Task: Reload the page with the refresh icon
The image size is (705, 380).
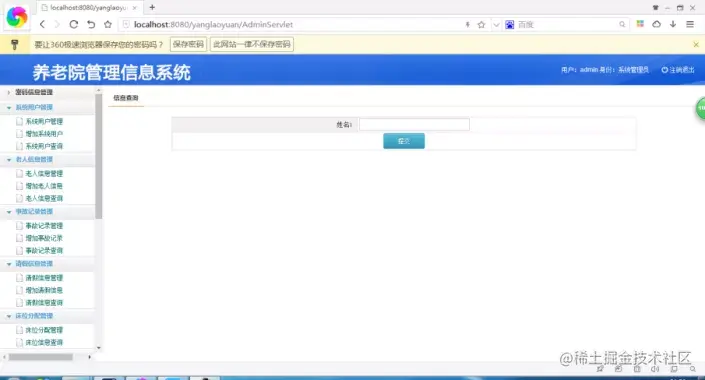Action: pos(74,24)
